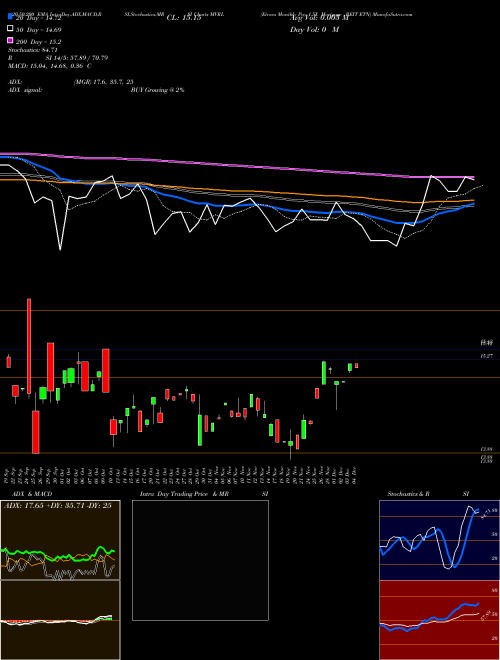This screenshot has width=500, height=660.
Task: Open the blue Stochastics chart panel
Action: pos(439,540)
